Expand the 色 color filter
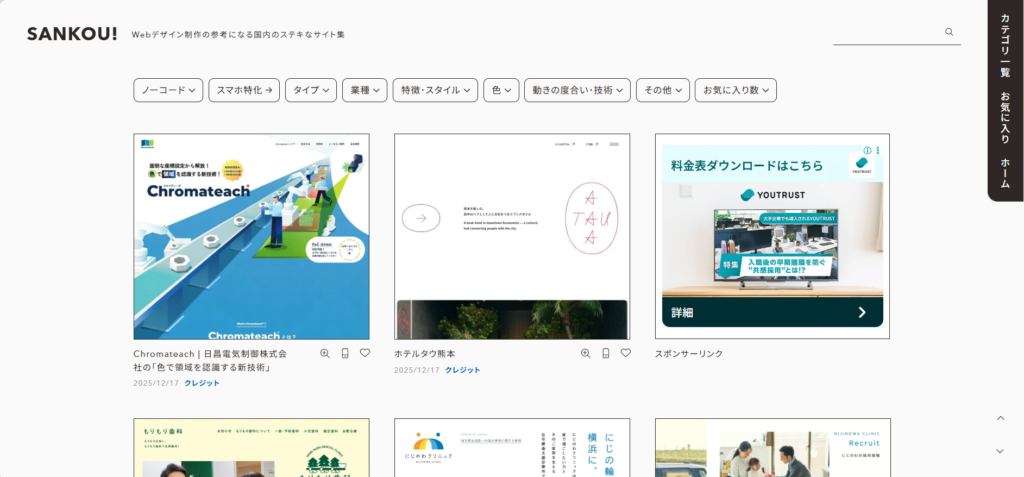The image size is (1024, 477). coord(501,90)
